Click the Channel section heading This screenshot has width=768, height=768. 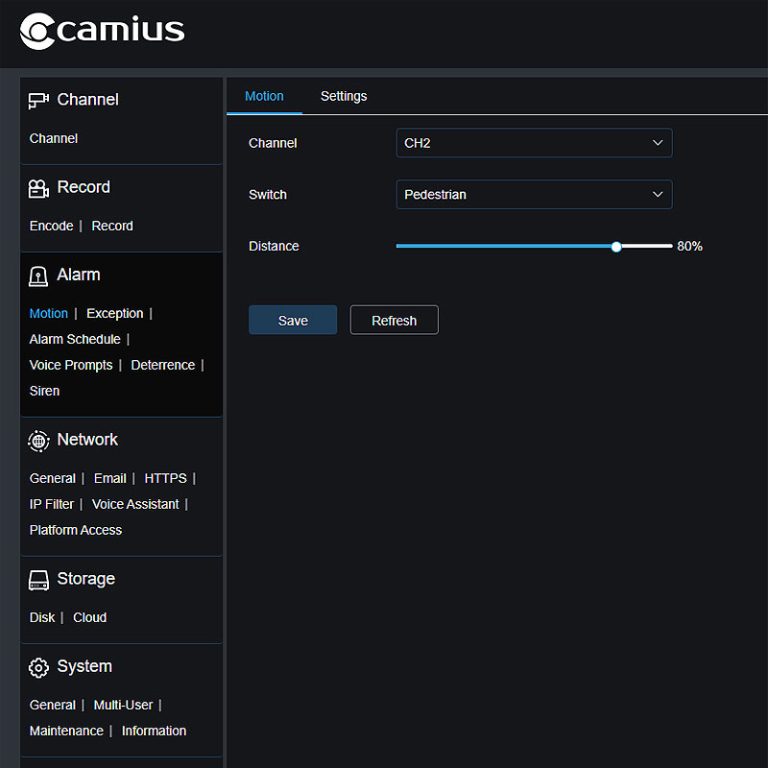[x=88, y=100]
